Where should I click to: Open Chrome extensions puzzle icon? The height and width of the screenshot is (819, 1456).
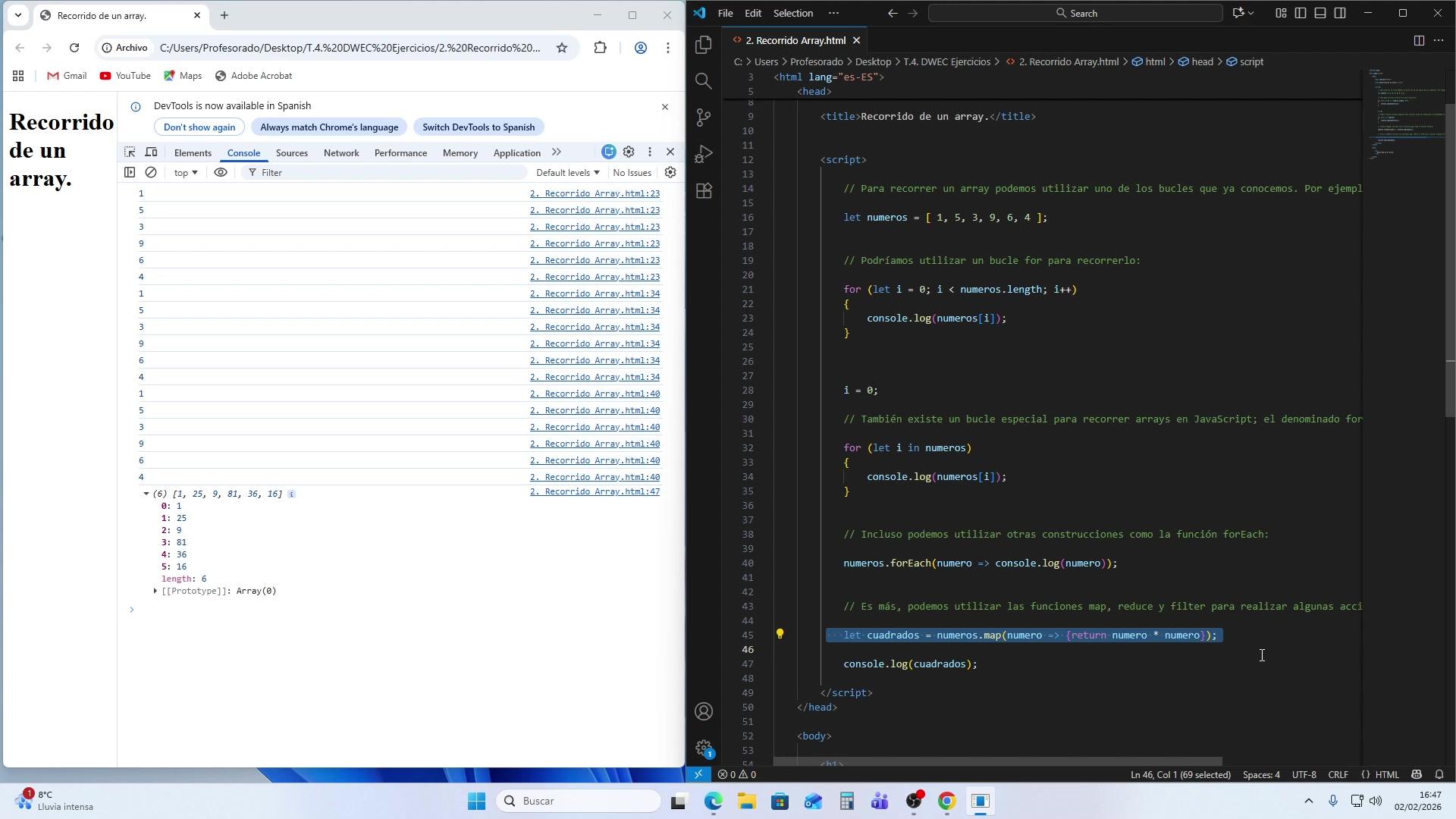(600, 48)
